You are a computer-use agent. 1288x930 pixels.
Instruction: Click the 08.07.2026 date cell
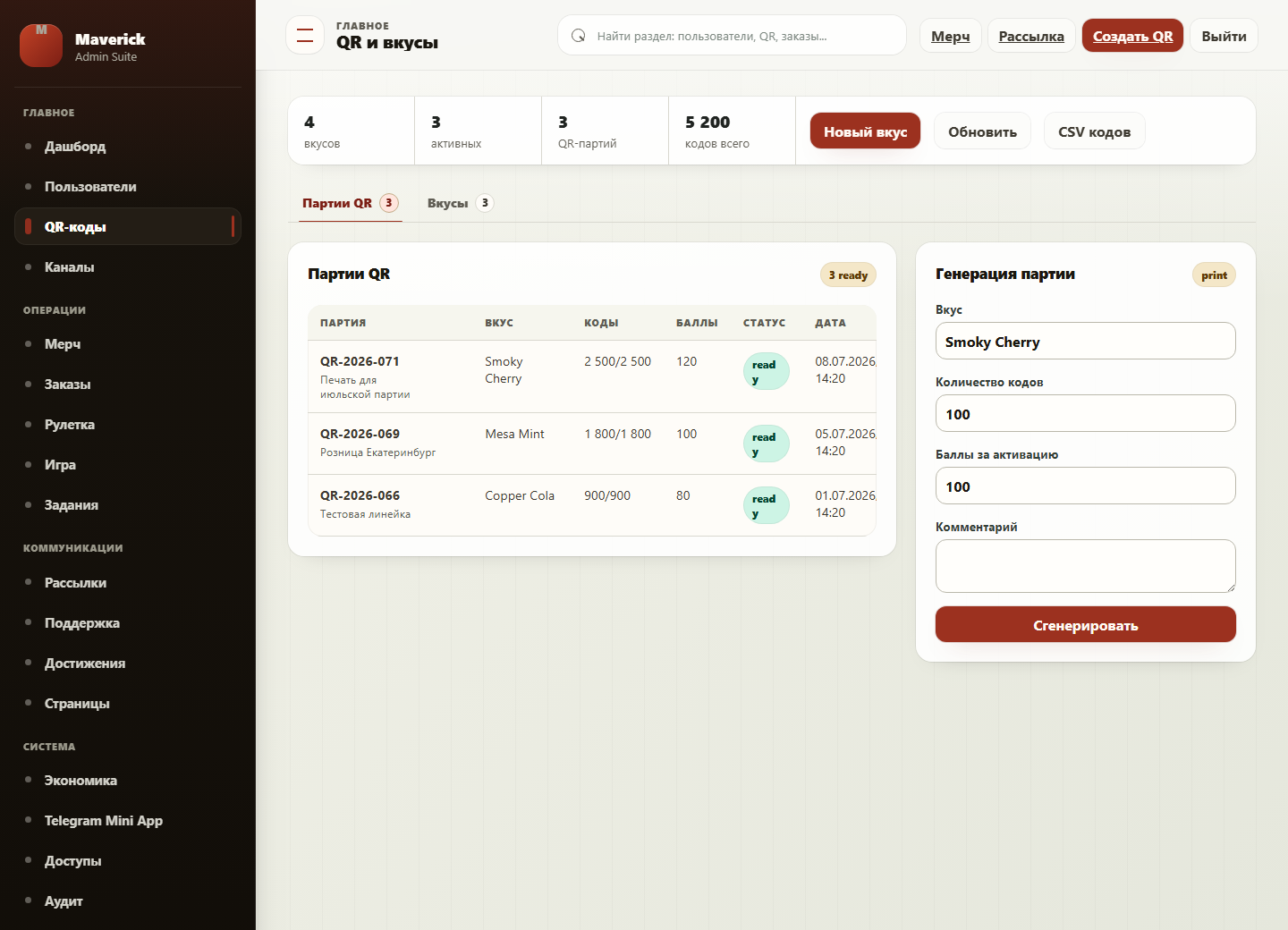tap(844, 369)
